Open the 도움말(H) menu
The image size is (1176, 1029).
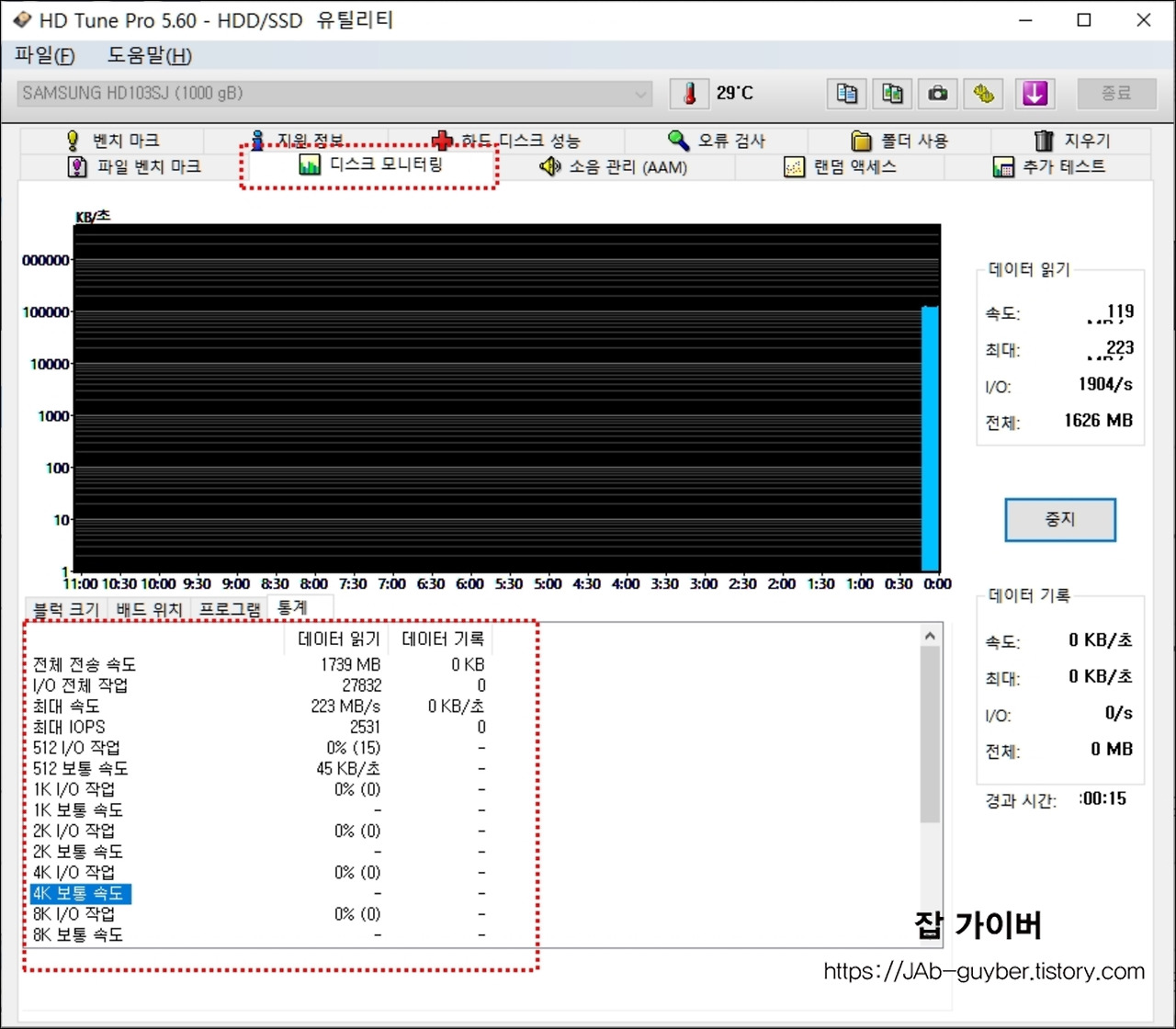149,56
